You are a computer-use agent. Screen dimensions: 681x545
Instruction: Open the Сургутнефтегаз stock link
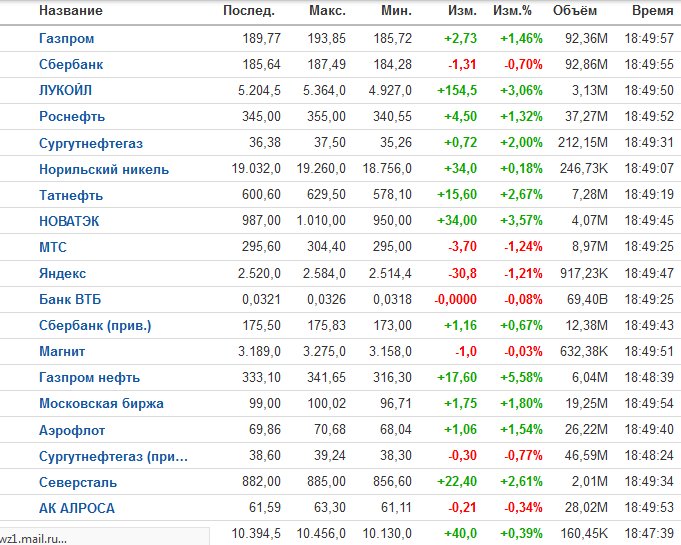[x=91, y=143]
